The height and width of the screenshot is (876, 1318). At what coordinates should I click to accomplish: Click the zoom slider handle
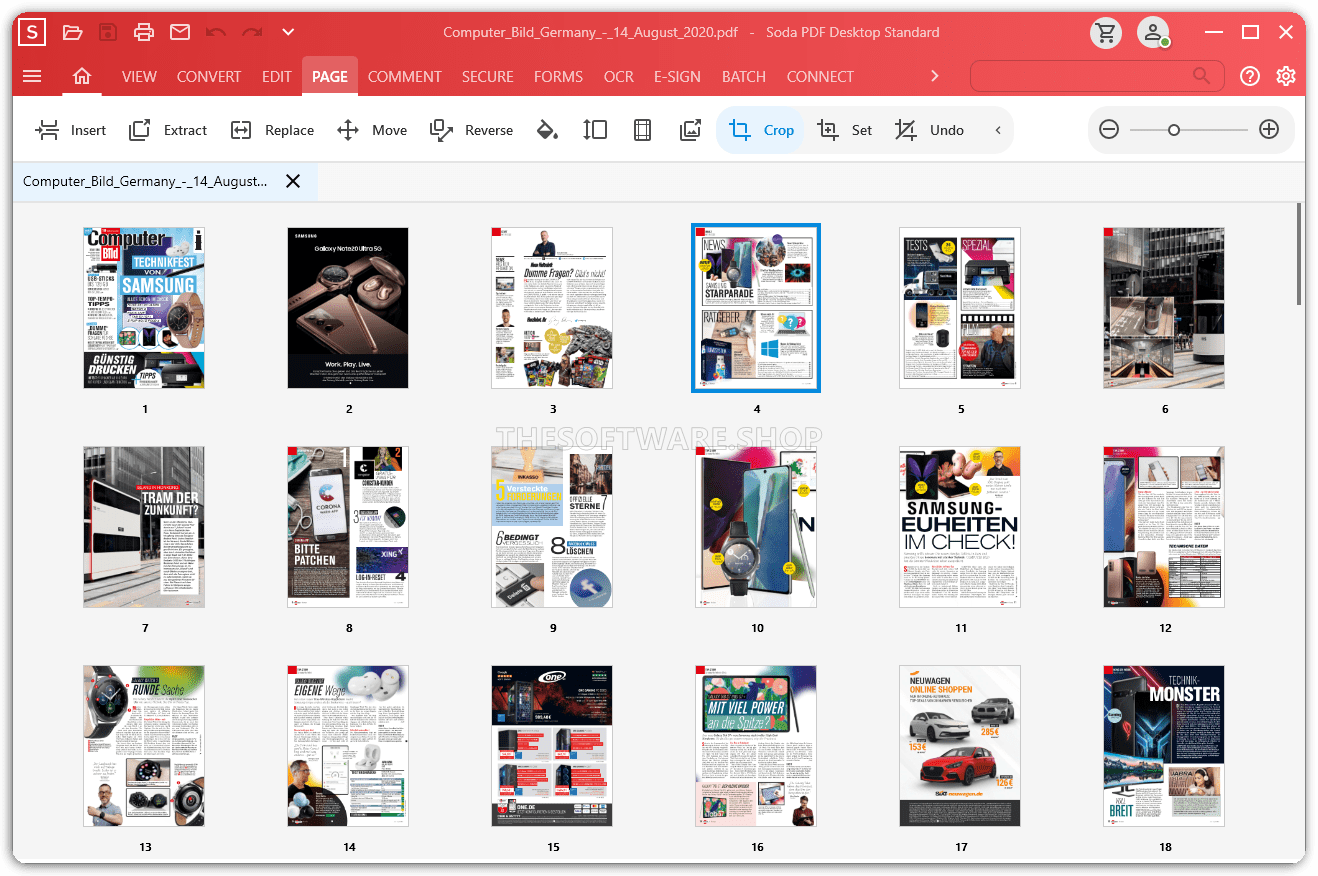click(x=1174, y=130)
